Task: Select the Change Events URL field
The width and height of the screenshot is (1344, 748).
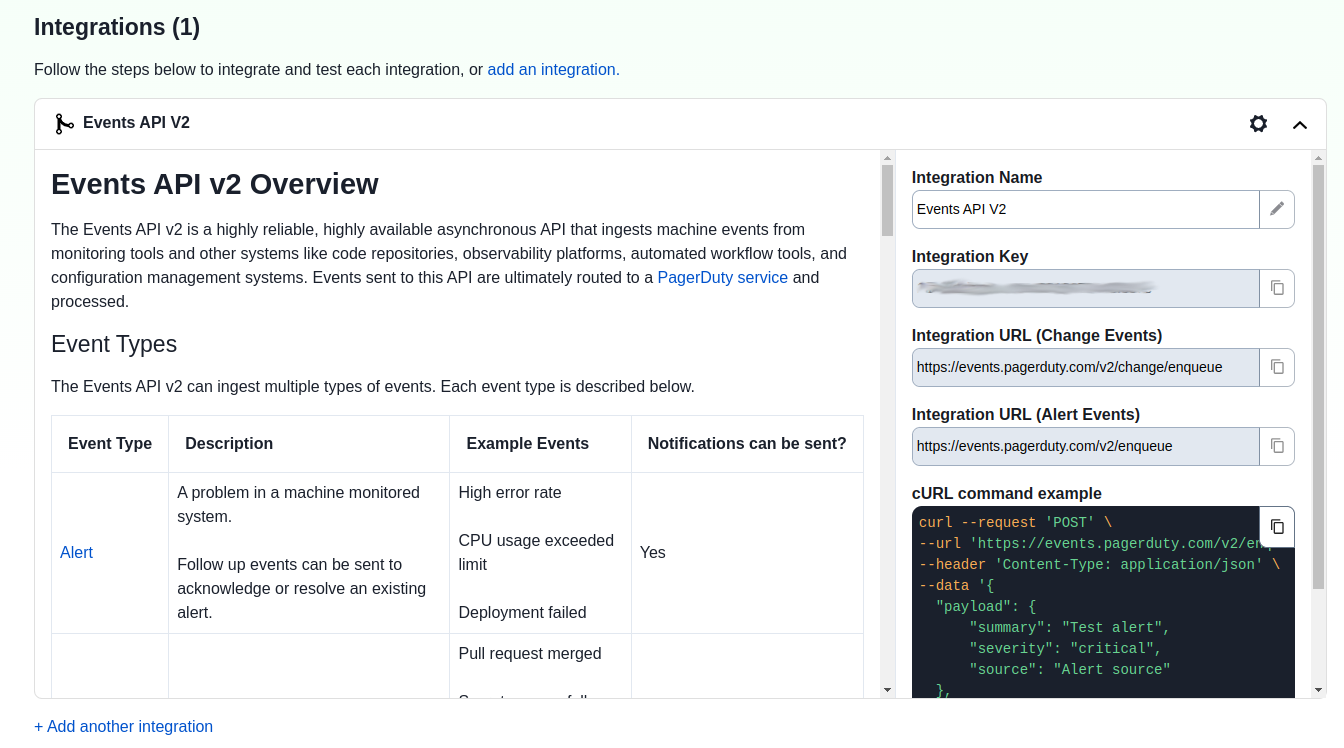Action: pyautogui.click(x=1086, y=367)
